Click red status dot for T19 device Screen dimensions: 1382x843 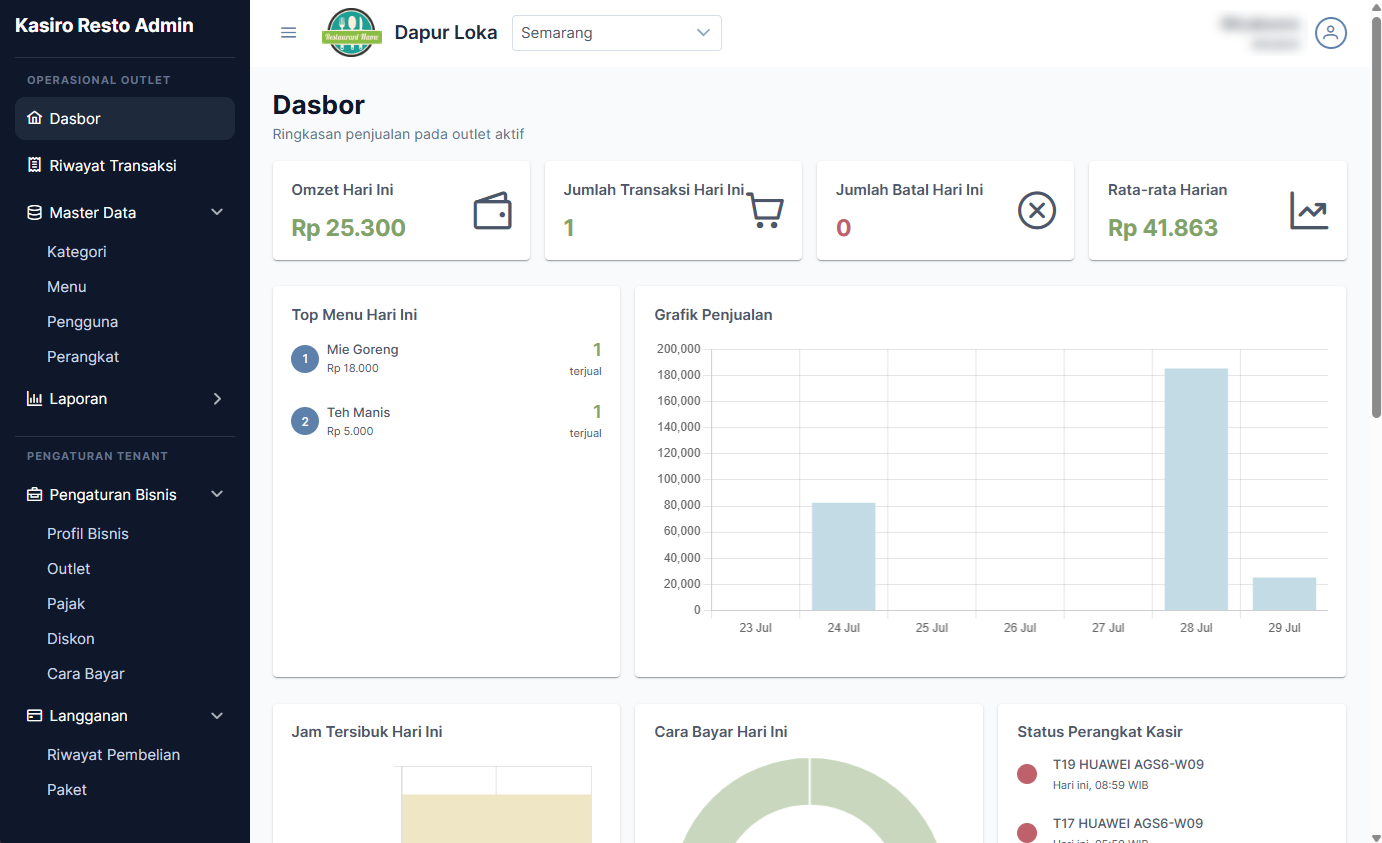(1027, 774)
